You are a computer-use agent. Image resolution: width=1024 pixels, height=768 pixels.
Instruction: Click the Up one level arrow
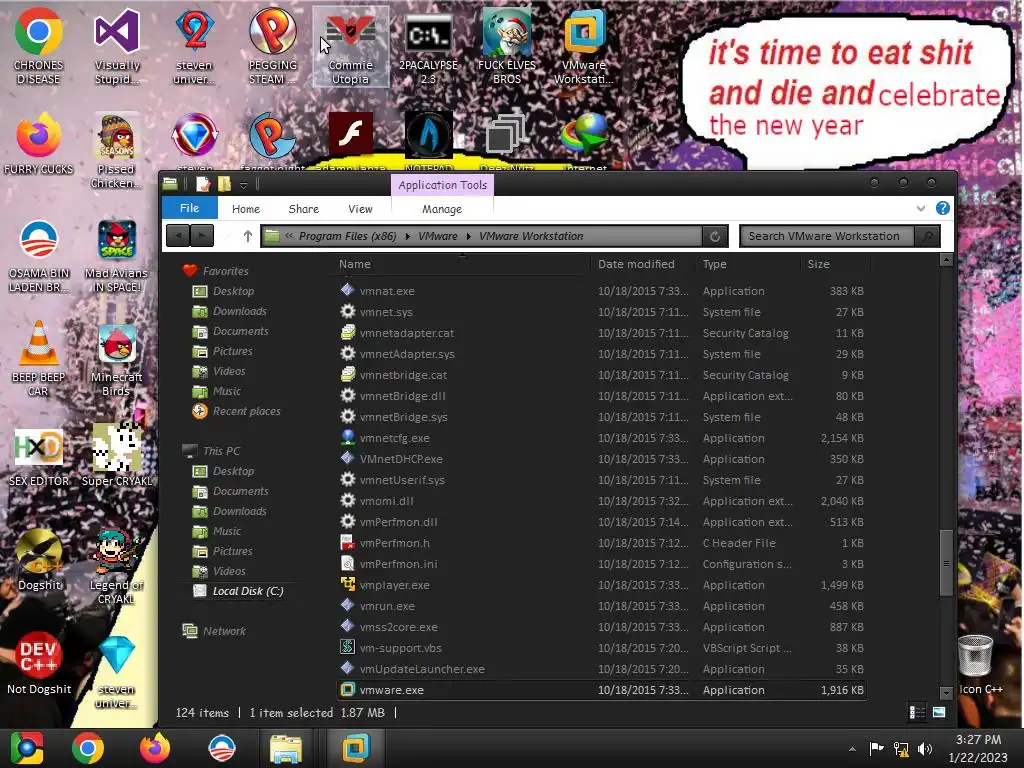[x=248, y=236]
